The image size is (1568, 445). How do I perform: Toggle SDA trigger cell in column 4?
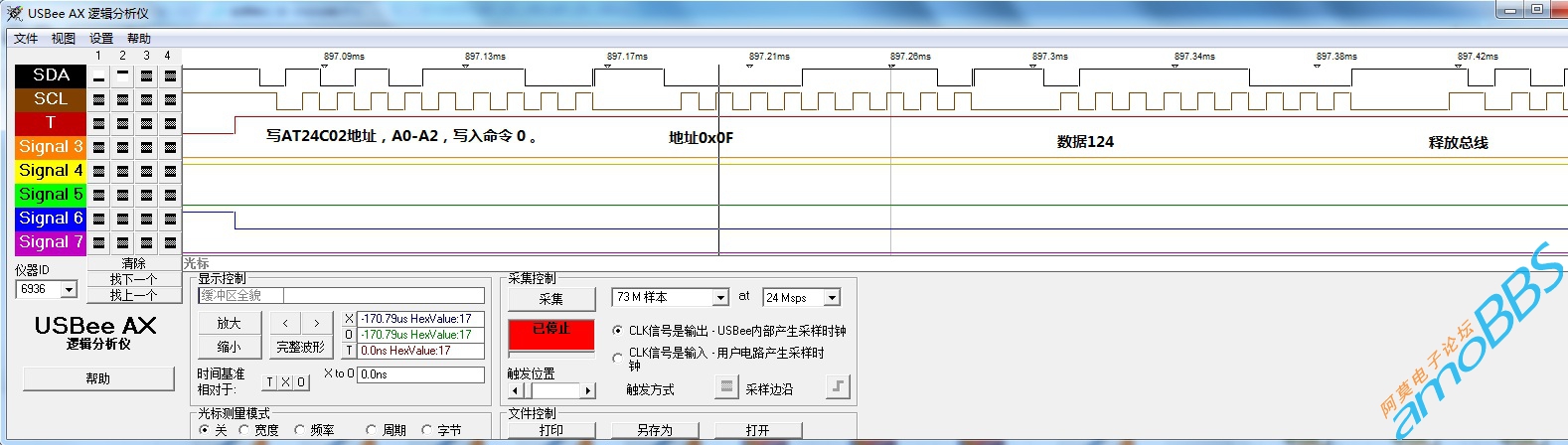pyautogui.click(x=170, y=75)
